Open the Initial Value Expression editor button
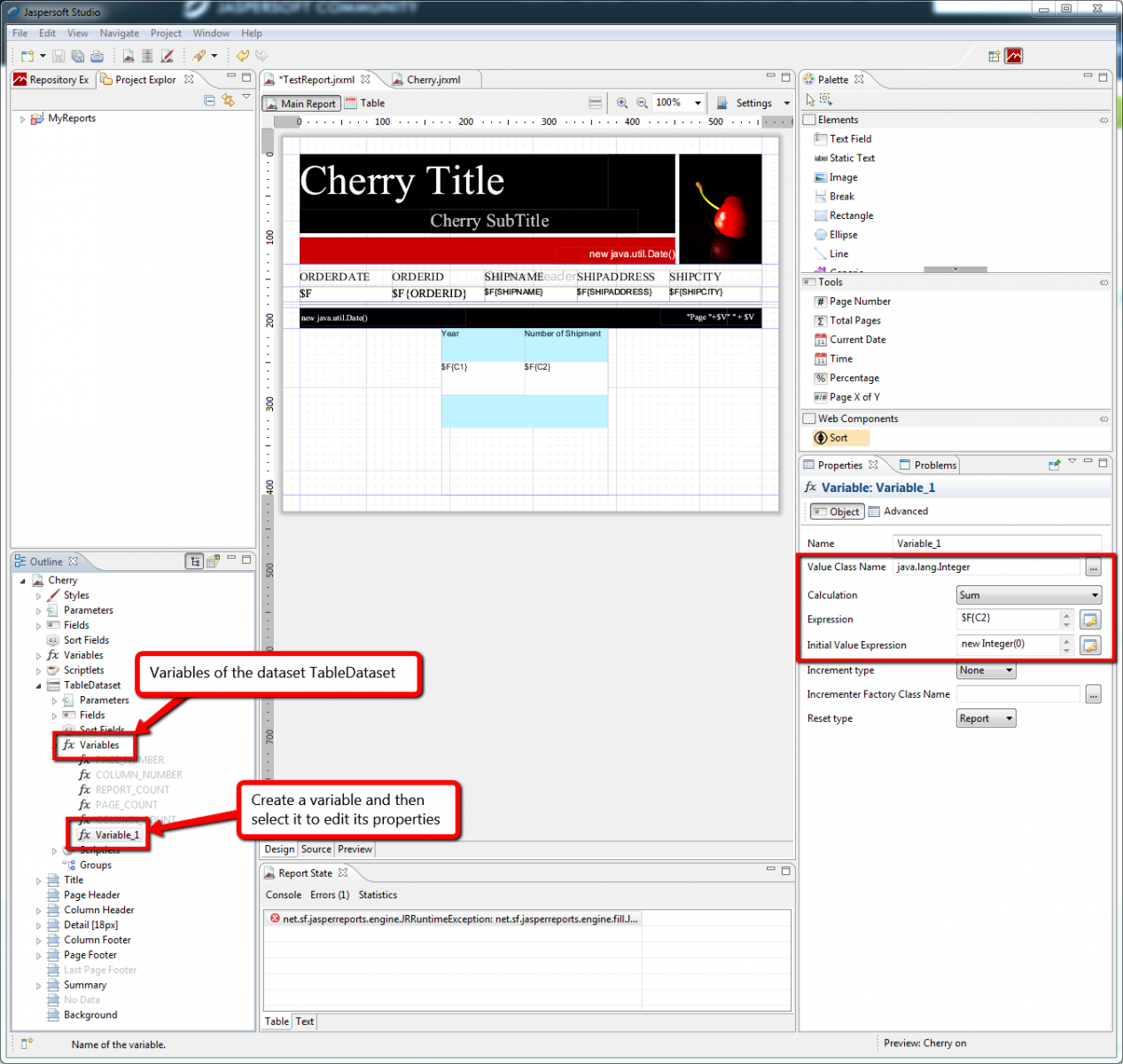 tap(1090, 645)
